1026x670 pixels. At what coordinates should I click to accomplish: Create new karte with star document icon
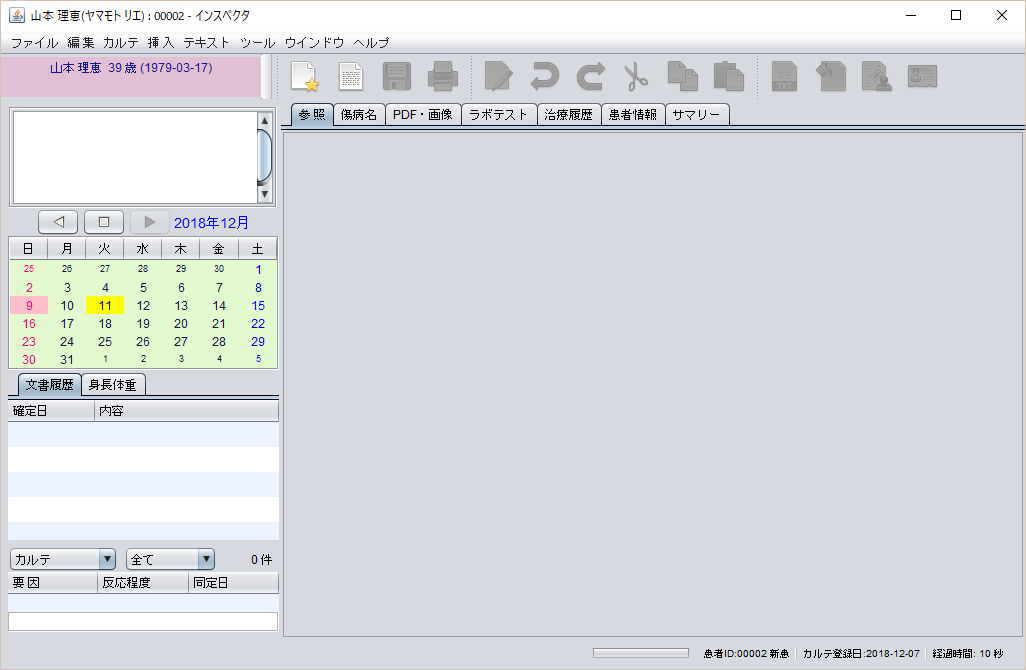click(x=305, y=77)
